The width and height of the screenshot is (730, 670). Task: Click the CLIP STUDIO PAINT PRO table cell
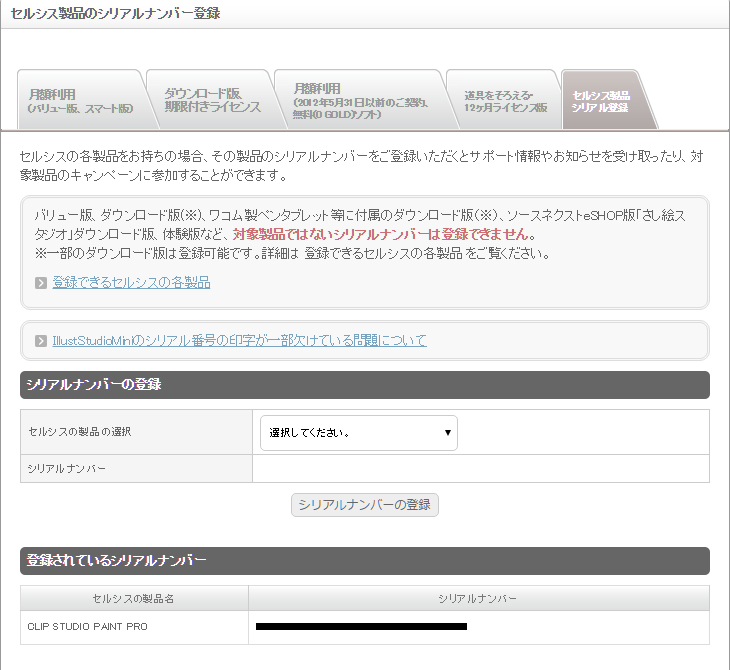[x=134, y=627]
